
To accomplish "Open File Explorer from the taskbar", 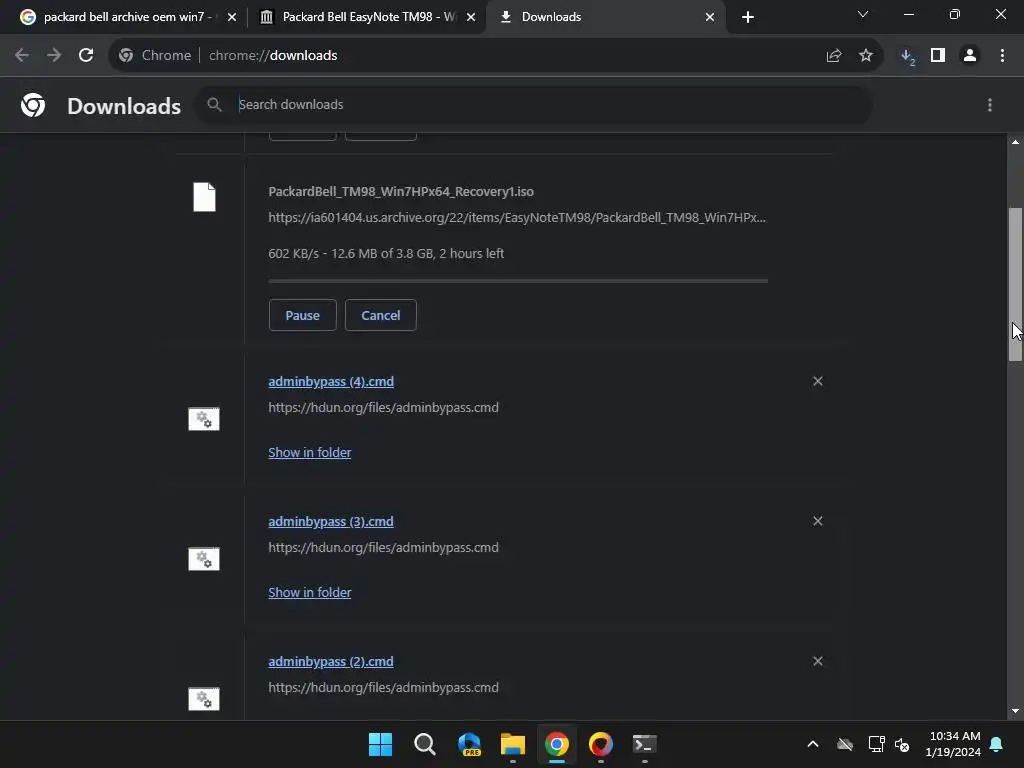I will coord(513,744).
